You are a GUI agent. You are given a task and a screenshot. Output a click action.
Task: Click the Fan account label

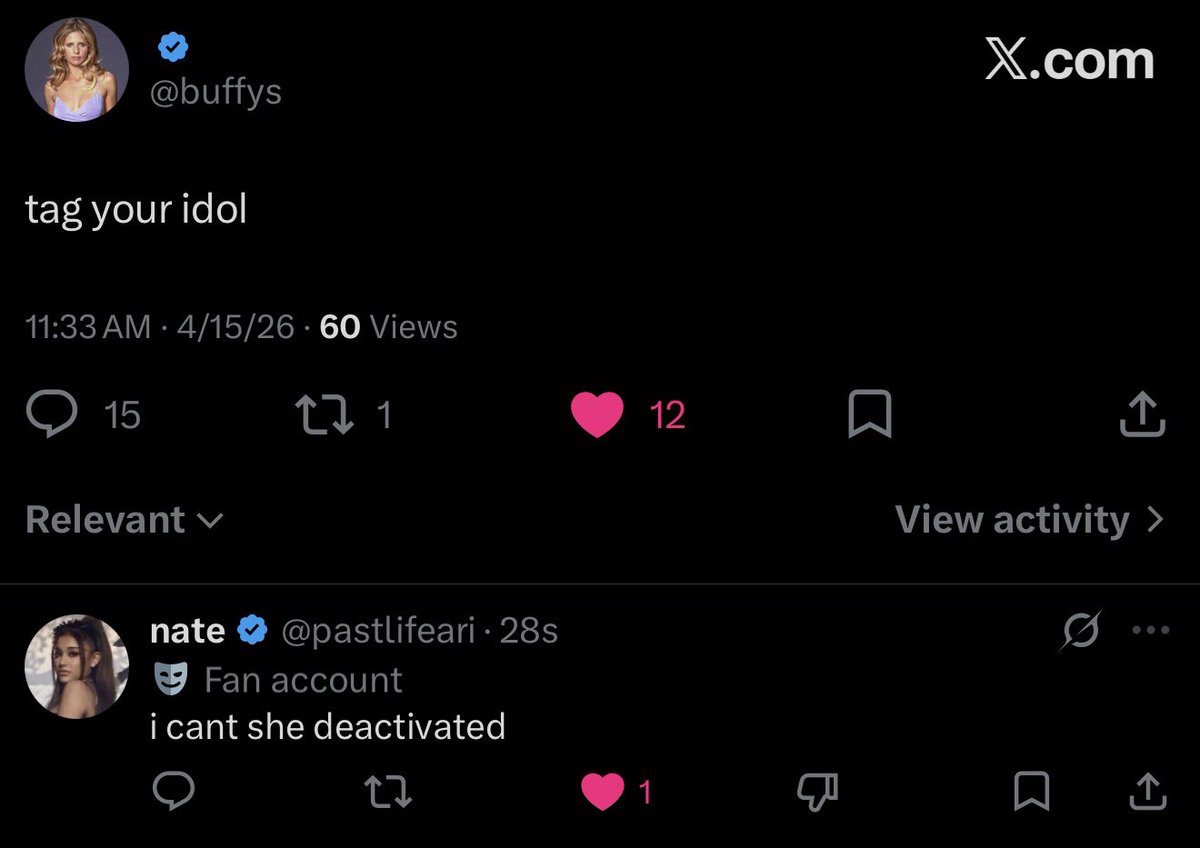[x=302, y=680]
